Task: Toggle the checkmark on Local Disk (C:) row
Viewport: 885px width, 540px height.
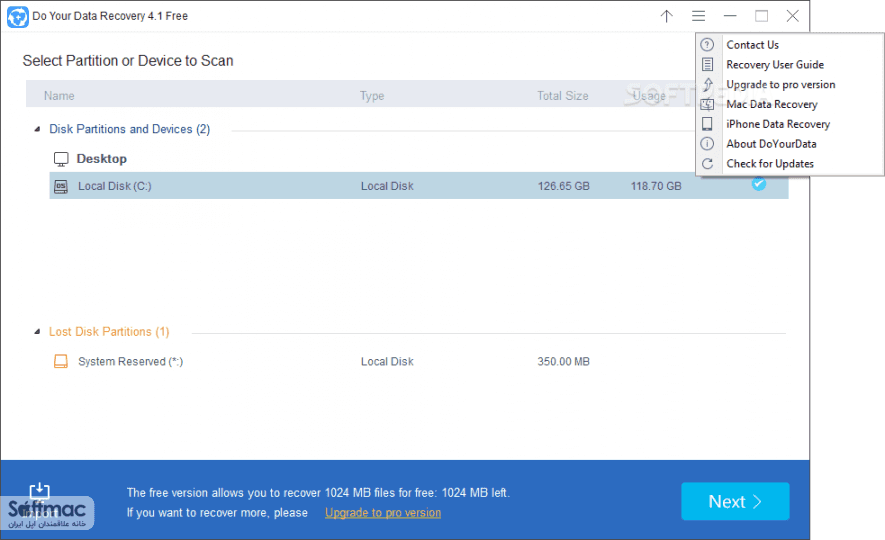Action: click(759, 184)
